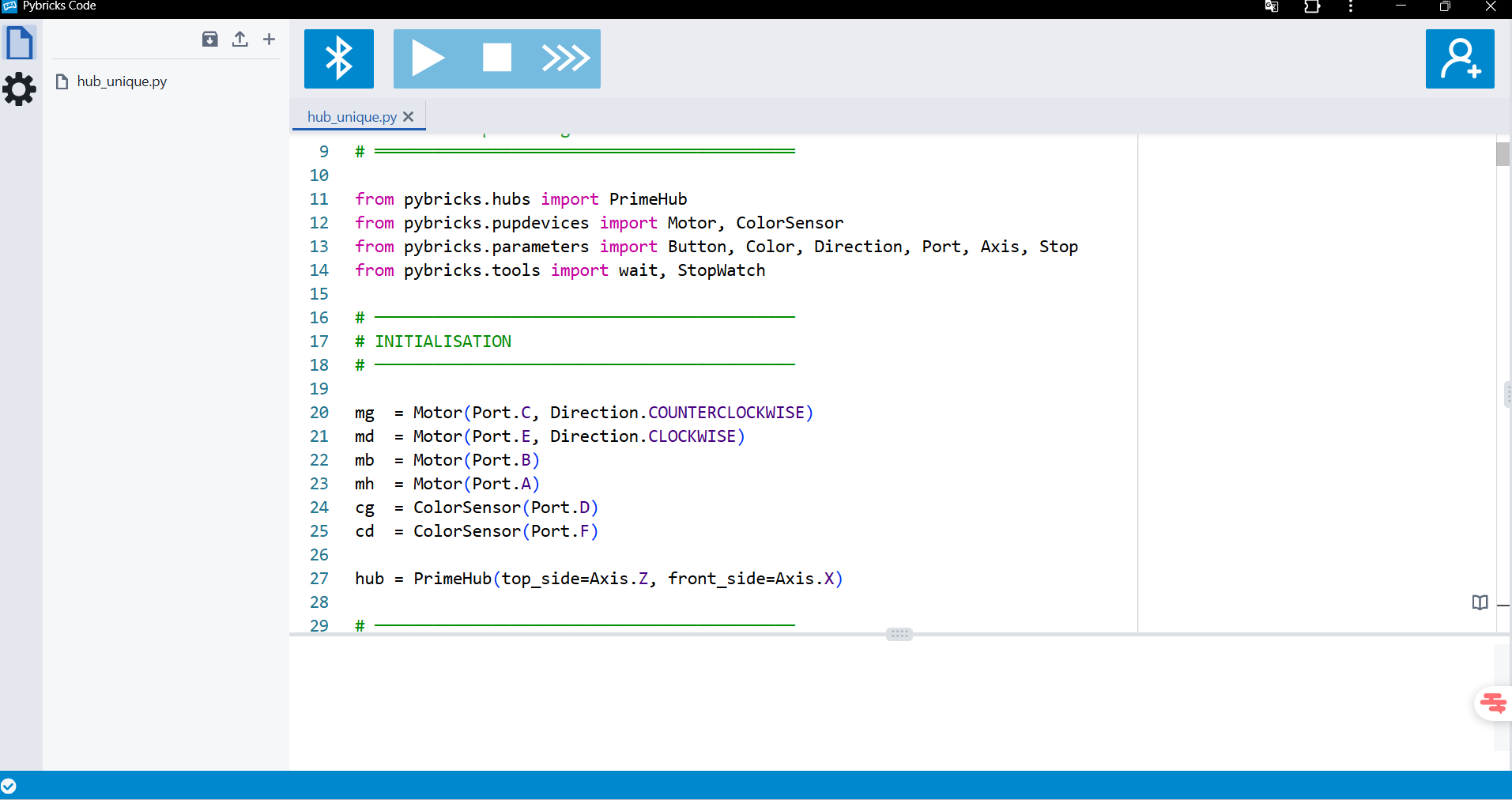Switch to the hub_unique.py editor tab
Image resolution: width=1512 pixels, height=800 pixels.
coord(352,116)
